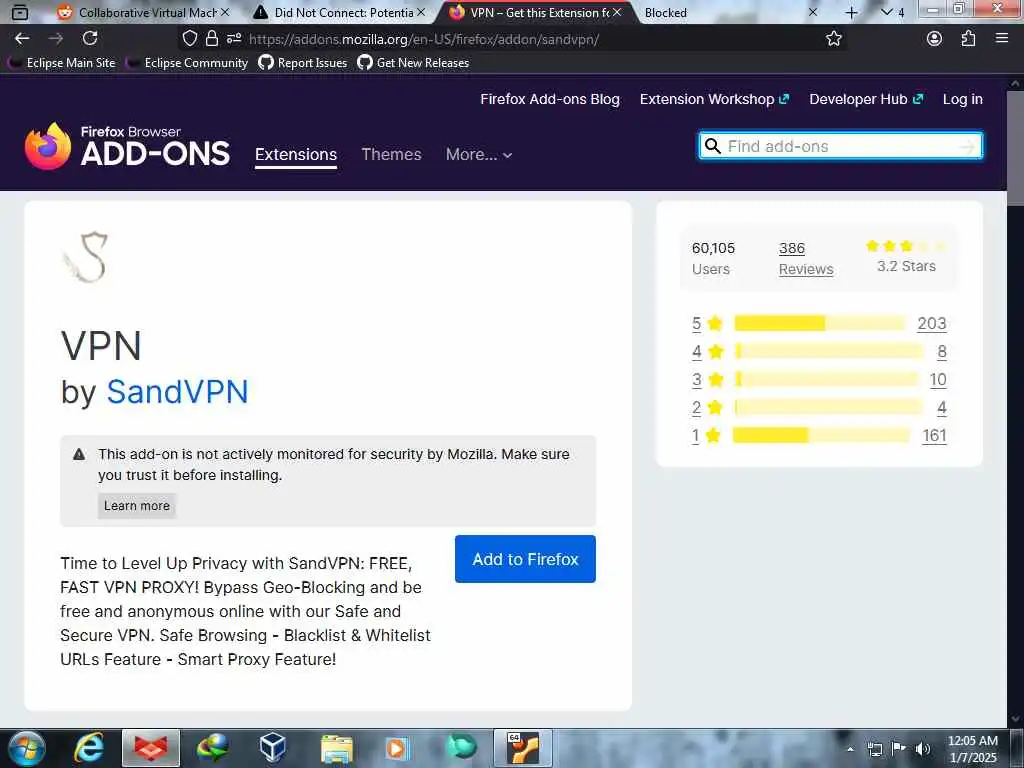
Task: Click the Find add-ons search field
Action: point(840,146)
